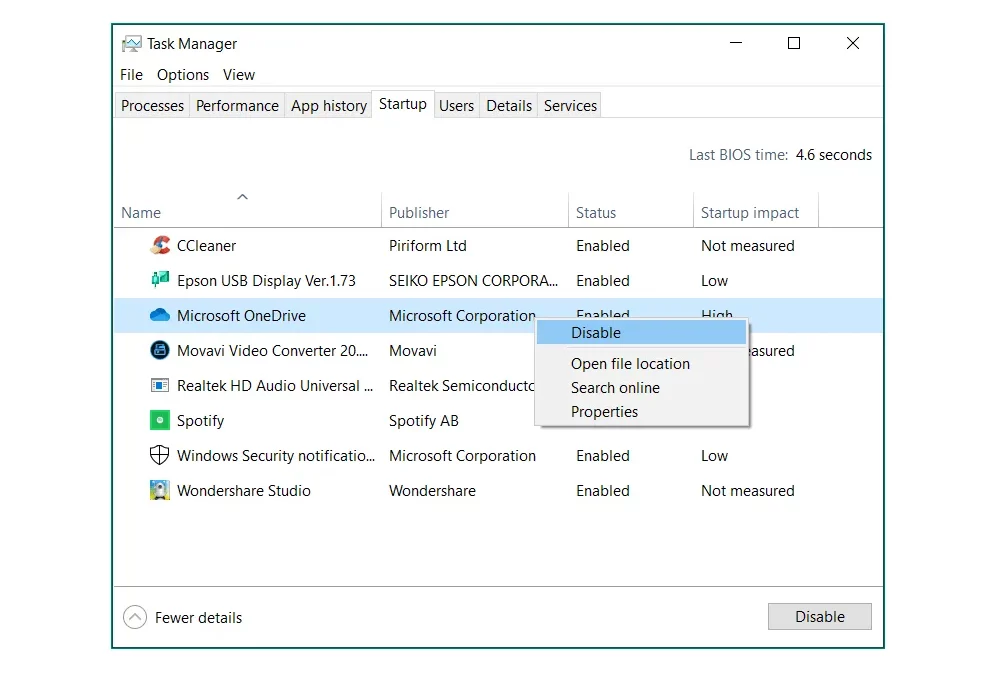Maximize the Task Manager window
This screenshot has width=986, height=680.
point(794,43)
